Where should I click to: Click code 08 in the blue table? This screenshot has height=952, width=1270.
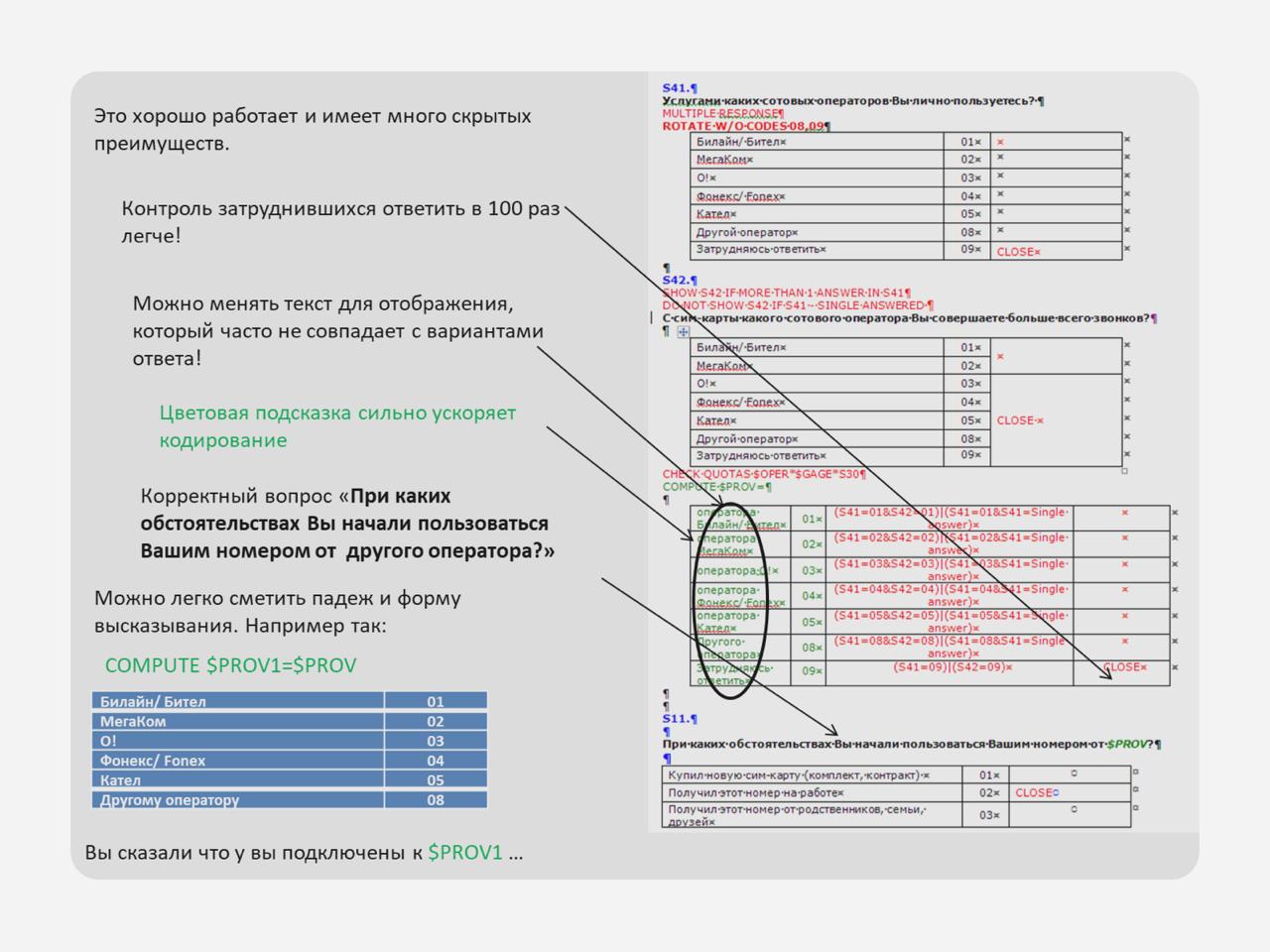click(x=436, y=799)
